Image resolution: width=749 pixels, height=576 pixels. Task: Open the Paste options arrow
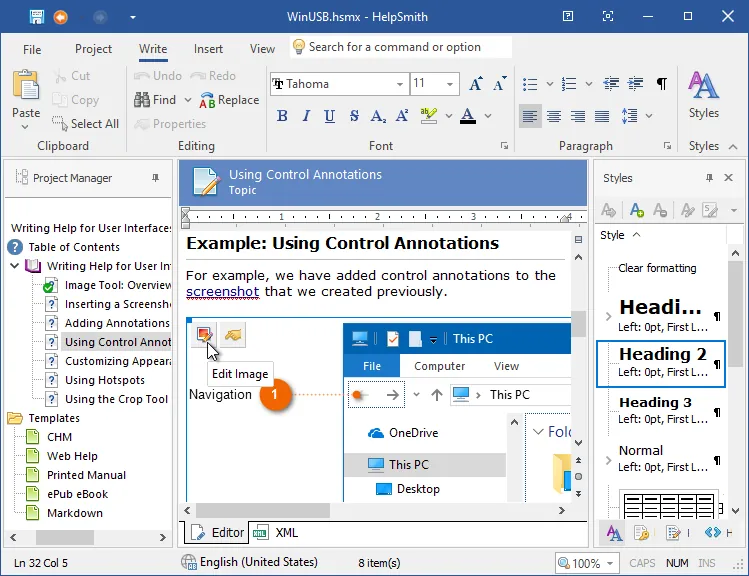pos(25,127)
